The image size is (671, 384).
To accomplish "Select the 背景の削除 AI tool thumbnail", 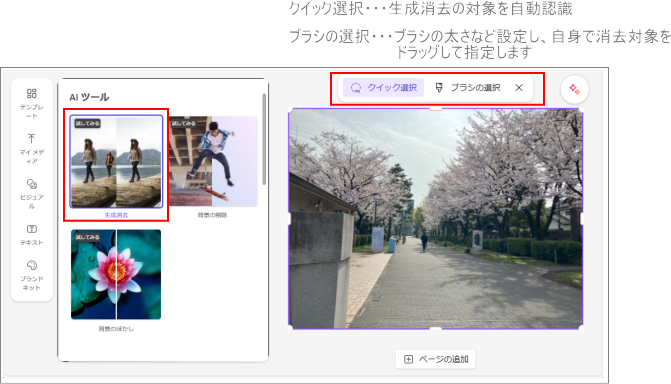I will pos(213,161).
